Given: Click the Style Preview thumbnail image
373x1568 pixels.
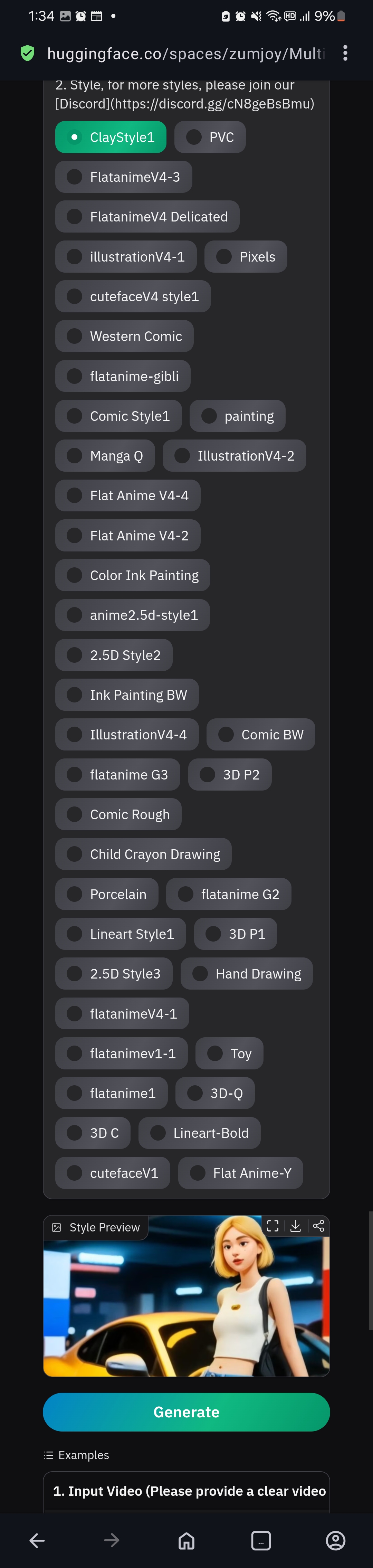Looking at the screenshot, I should pyautogui.click(x=186, y=1303).
